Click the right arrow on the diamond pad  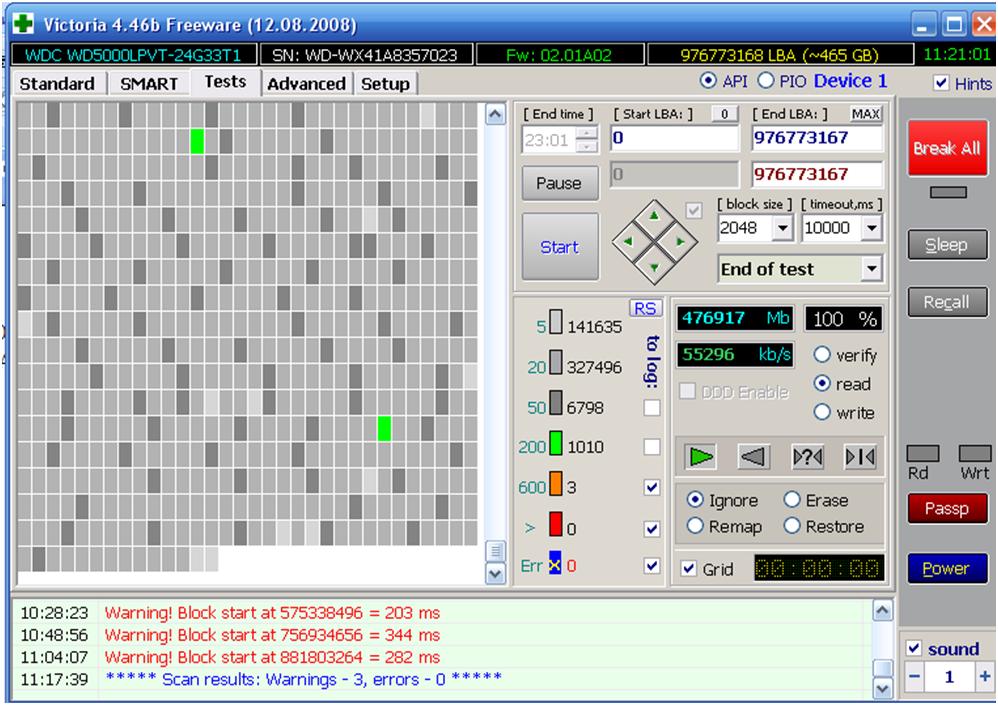[680, 242]
